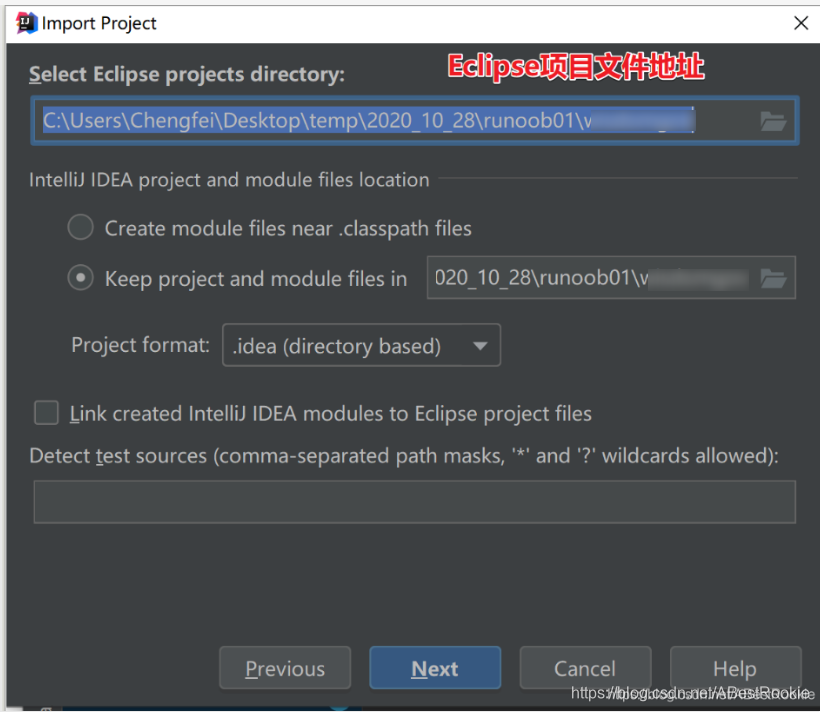Click the 'Select Eclipse projects directory:' label
This screenshot has width=820, height=712.
(187, 74)
